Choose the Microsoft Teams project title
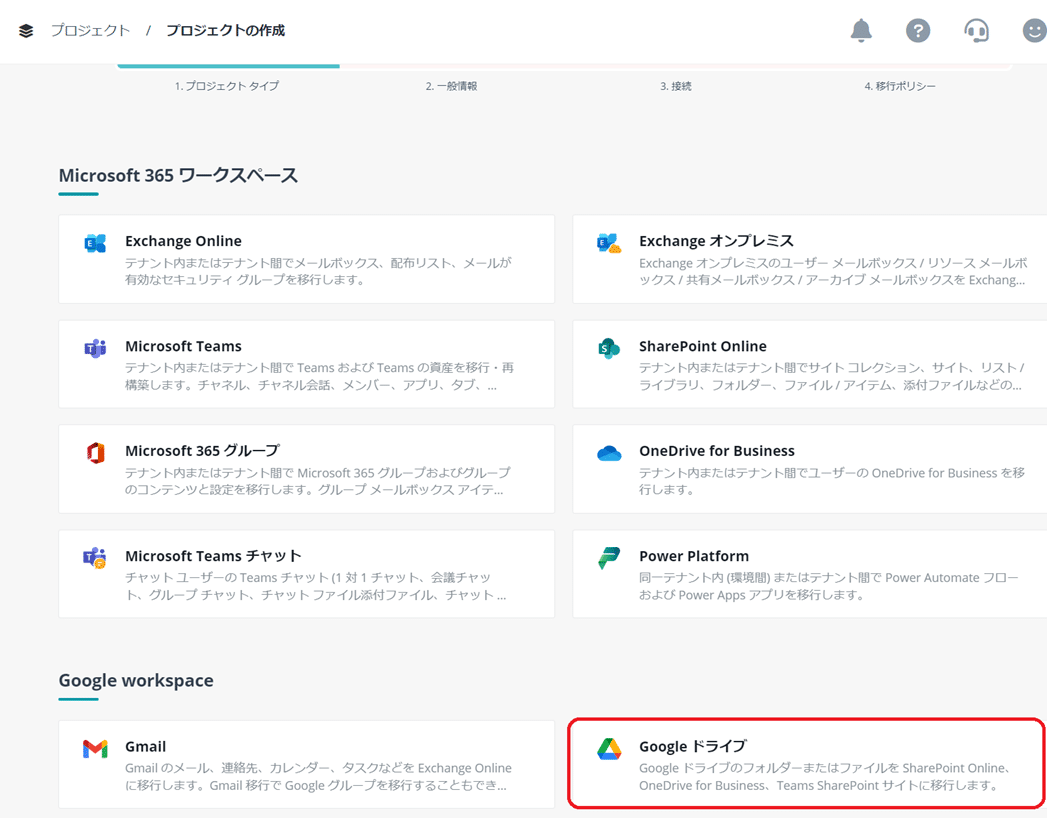The width and height of the screenshot is (1047, 818). coord(184,346)
